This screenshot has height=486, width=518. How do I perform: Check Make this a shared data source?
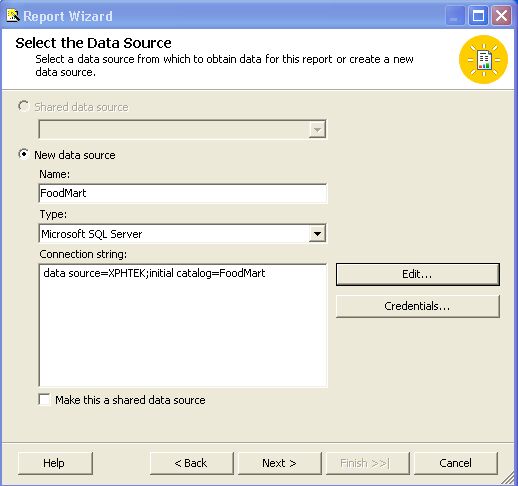click(x=44, y=399)
